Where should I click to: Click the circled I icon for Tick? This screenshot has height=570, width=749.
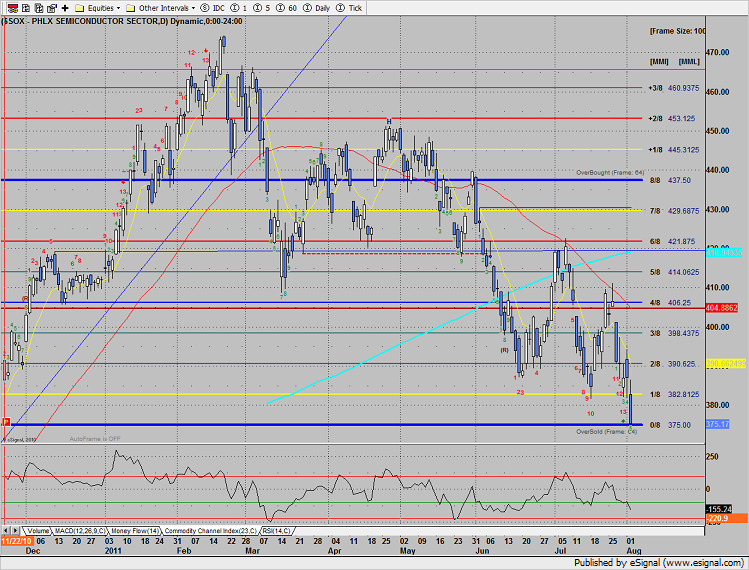341,8
